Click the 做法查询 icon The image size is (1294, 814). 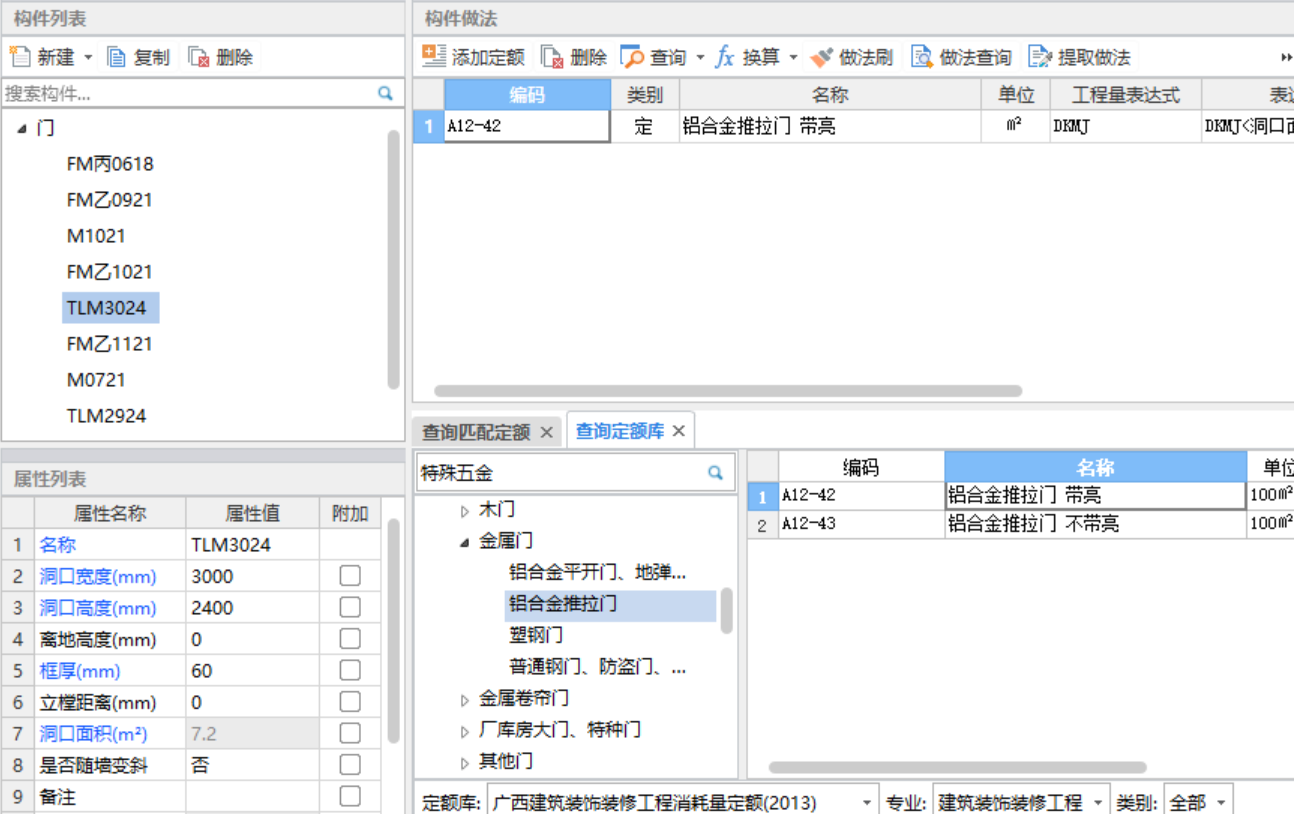tap(922, 57)
